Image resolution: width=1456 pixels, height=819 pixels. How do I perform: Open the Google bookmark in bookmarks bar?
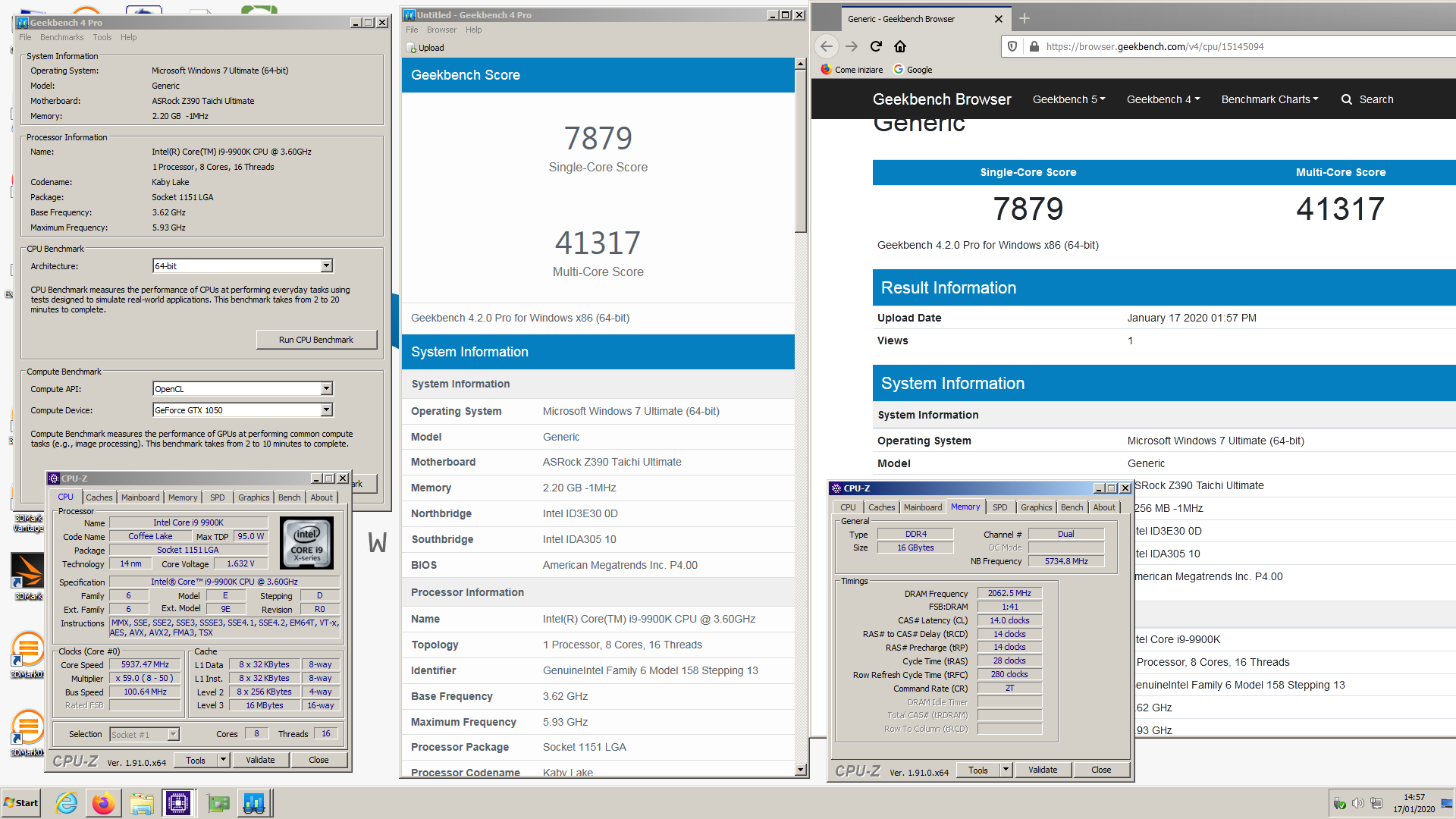click(913, 70)
